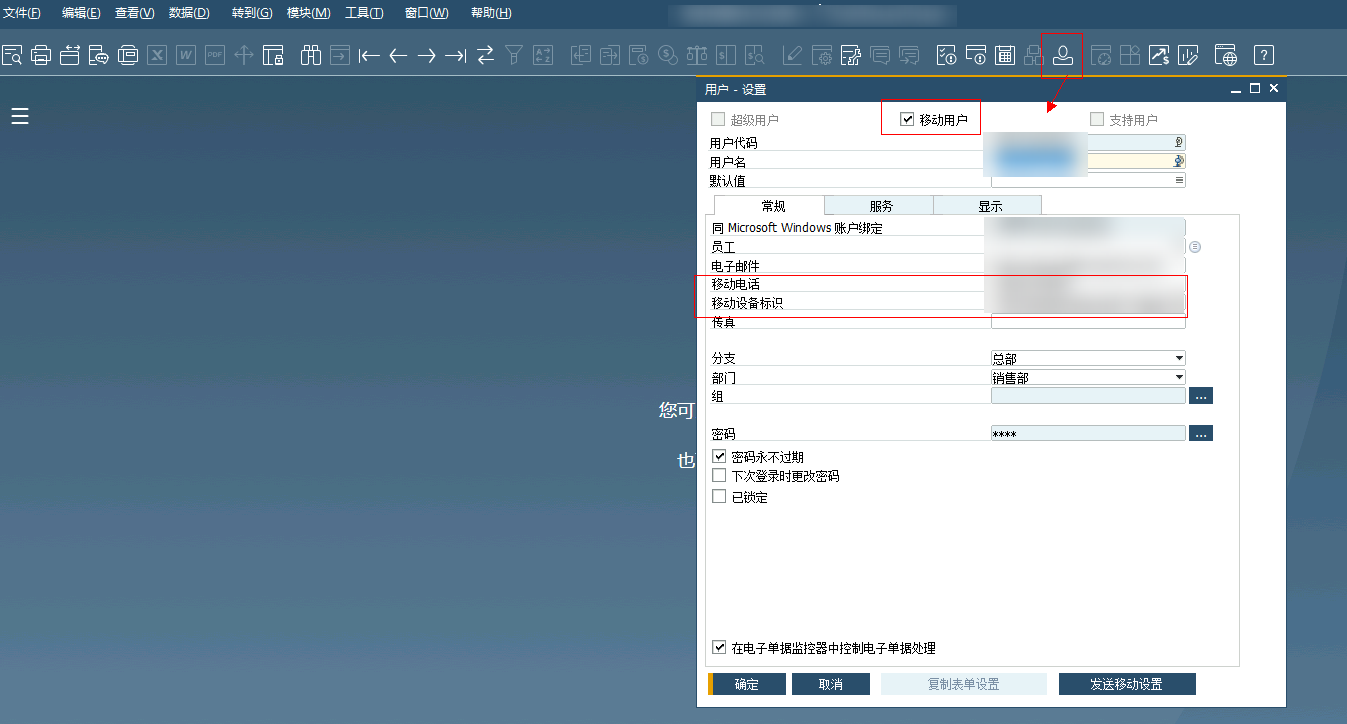Go to next record arrow
Screen dimensions: 1347x724
tap(427, 55)
